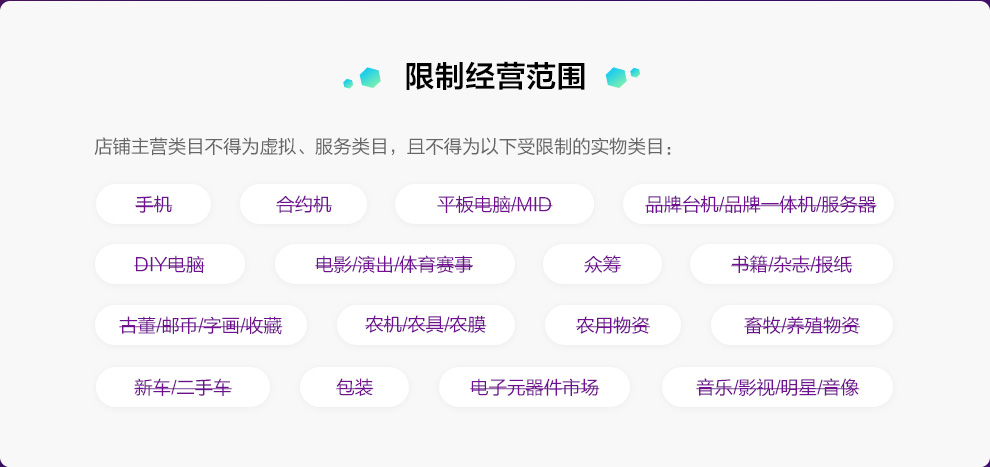Select the 农机/农具/农膜 tag
990x467 pixels.
tap(425, 325)
